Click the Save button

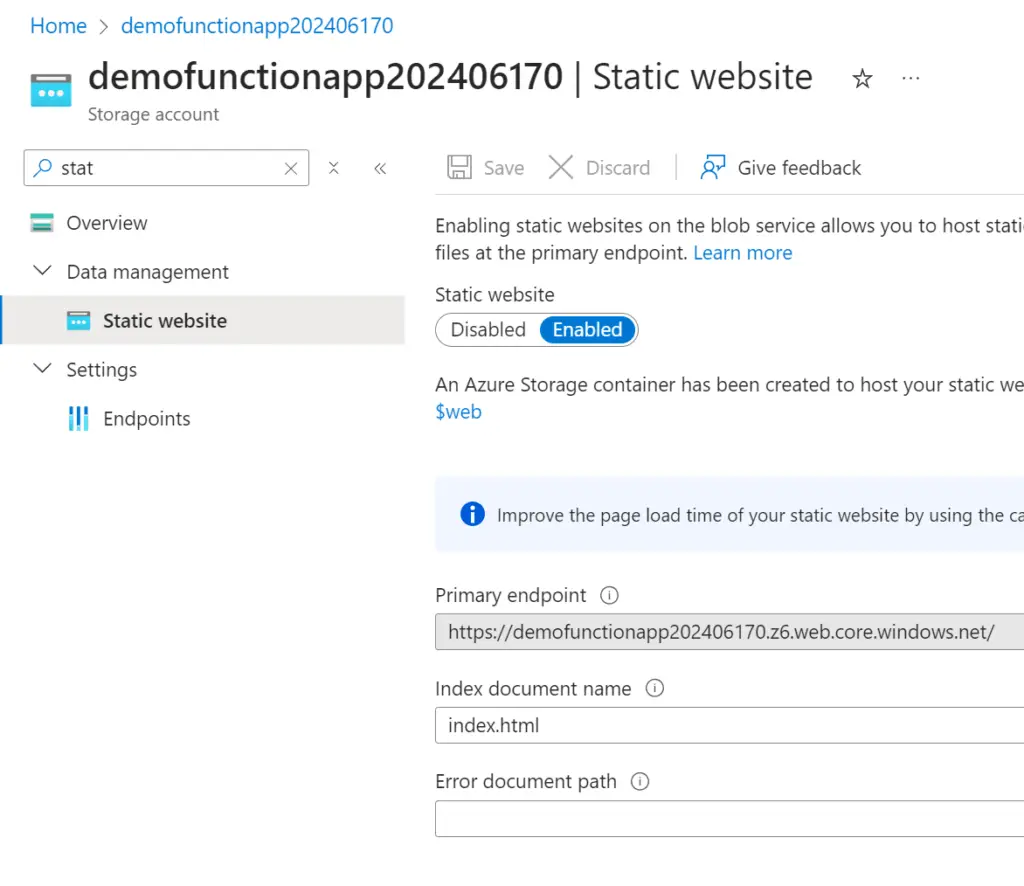click(486, 168)
